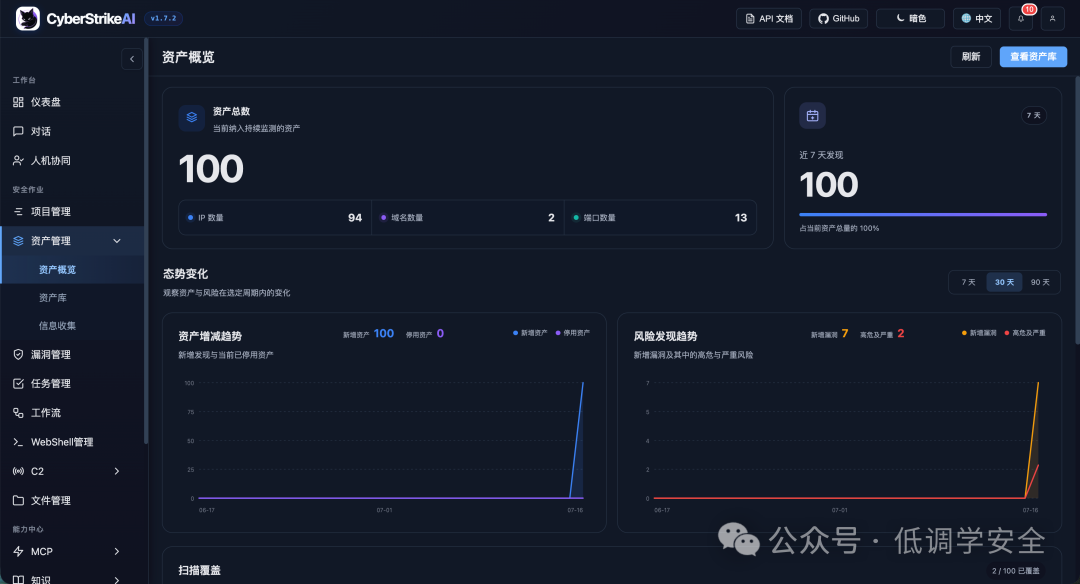Click the 7 天 badge in 近 7 天发现 card

(1033, 116)
